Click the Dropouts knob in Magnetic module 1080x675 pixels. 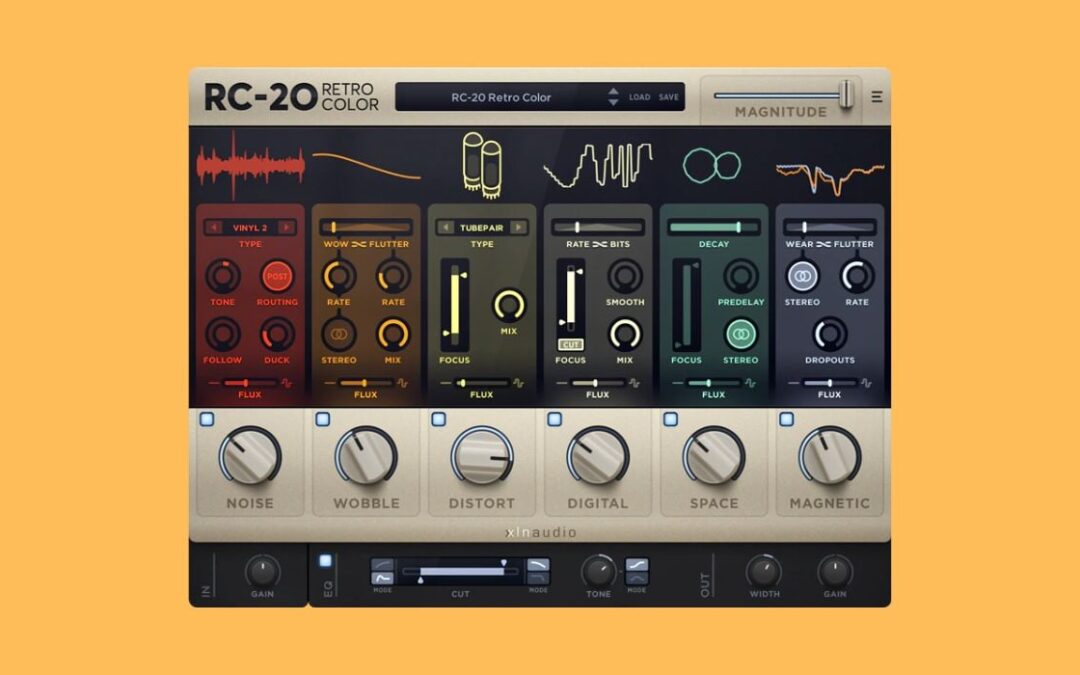830,335
